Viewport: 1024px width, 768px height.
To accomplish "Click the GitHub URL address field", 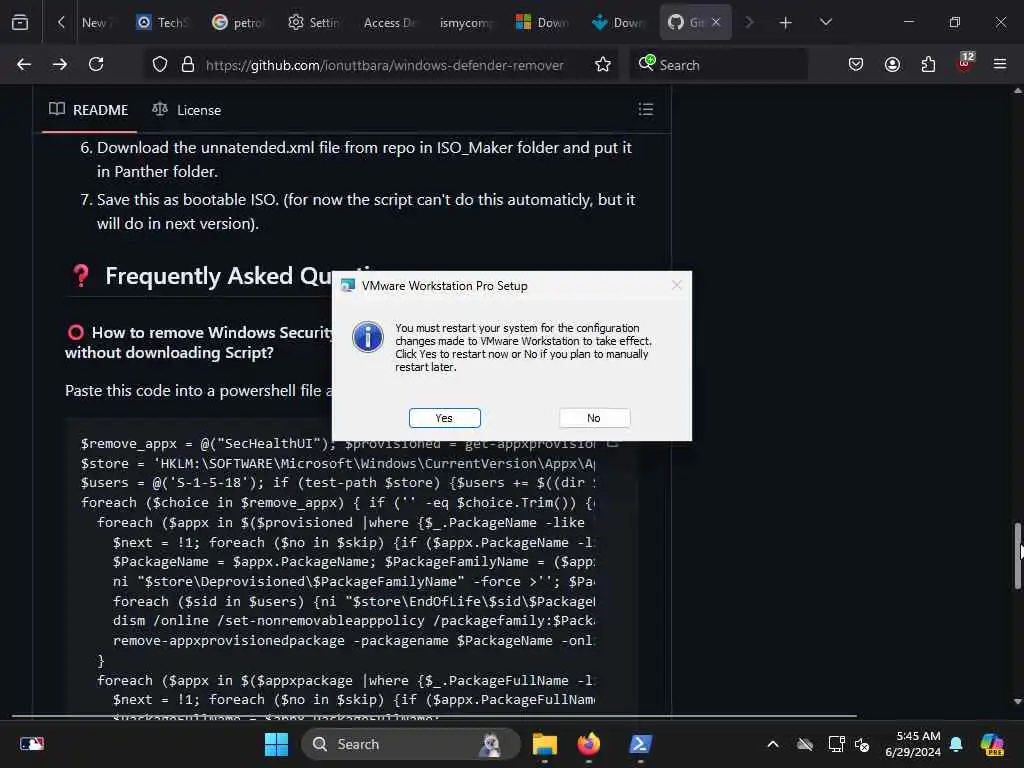I will tap(385, 65).
